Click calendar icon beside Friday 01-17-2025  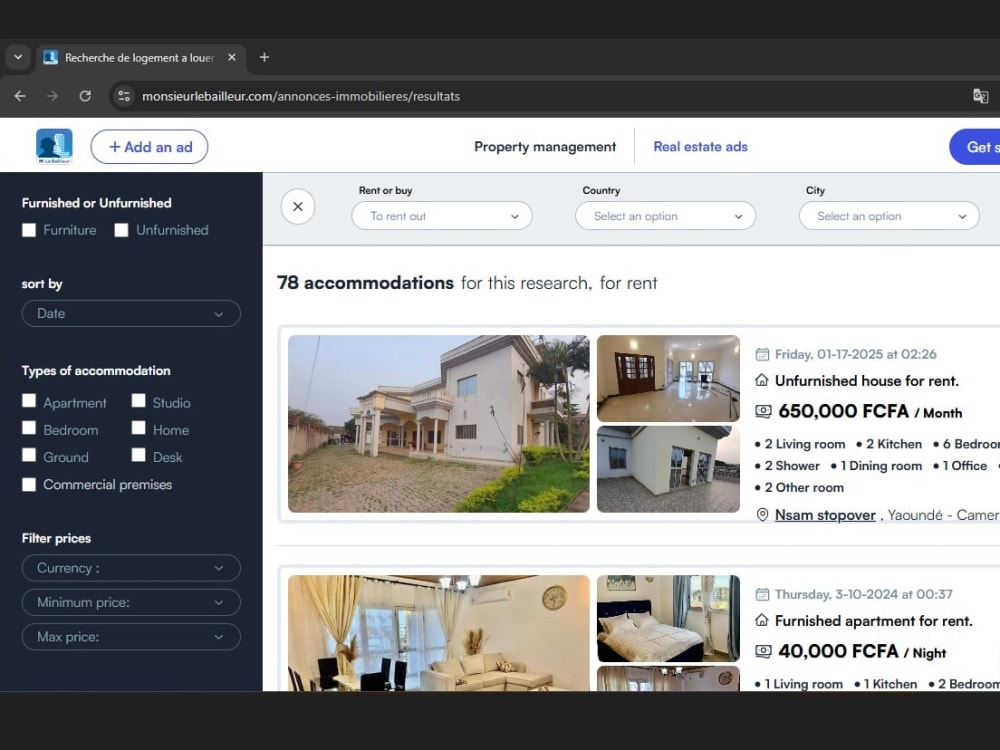point(762,355)
